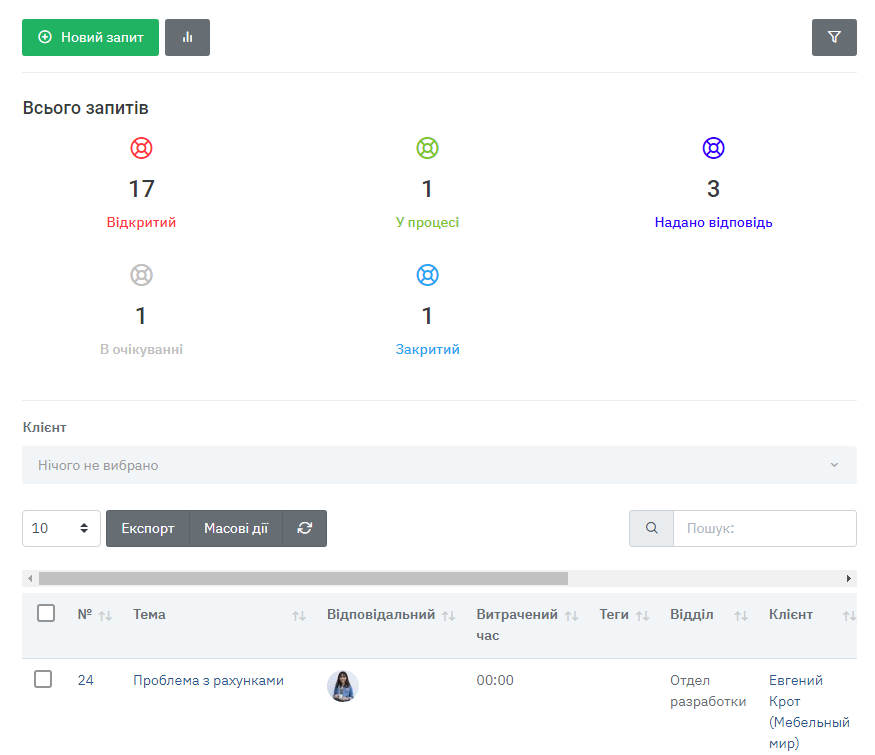This screenshot has height=755, width=875.
Task: Open the Клієнт dropdown selector
Action: tap(439, 465)
